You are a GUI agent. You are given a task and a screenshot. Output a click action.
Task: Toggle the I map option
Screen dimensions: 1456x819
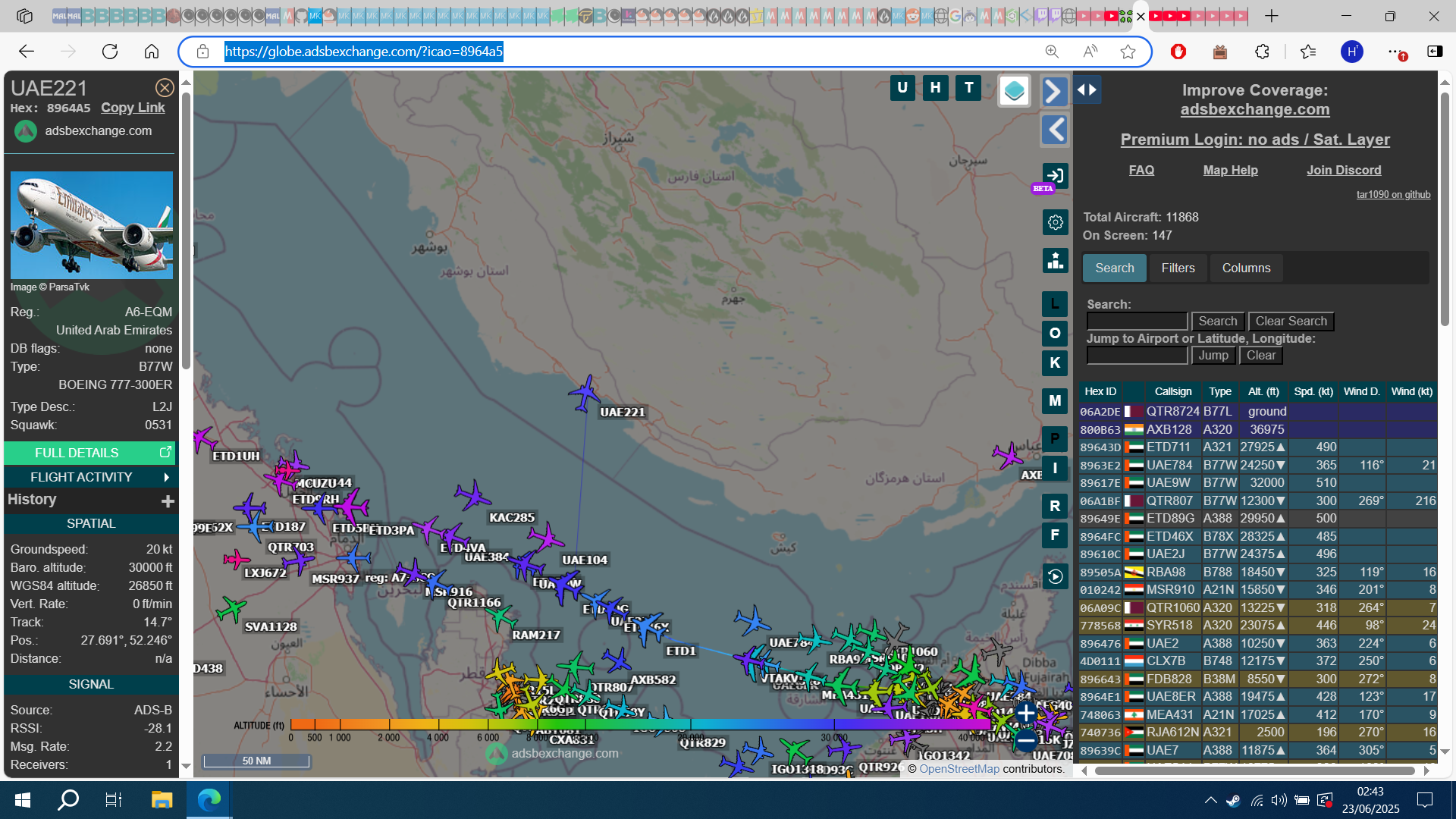[1055, 469]
